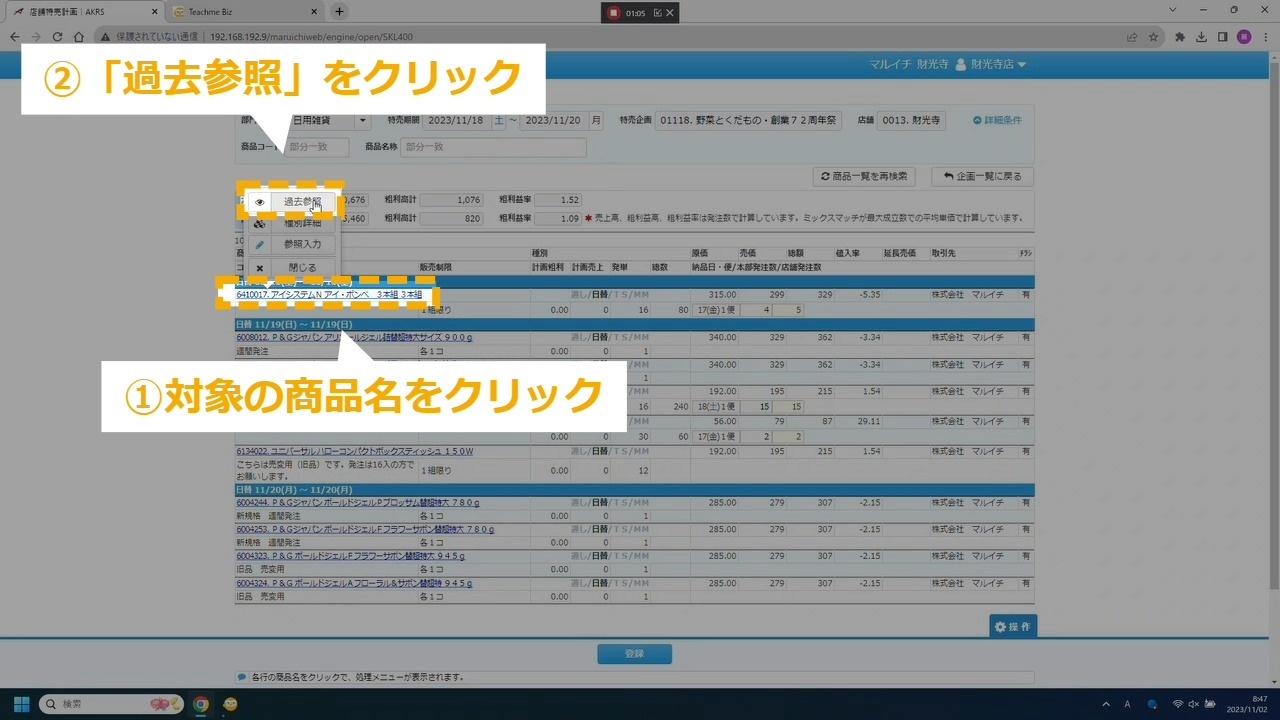
Task: Expand the 財光寺店 user dropdown
Action: [990, 65]
